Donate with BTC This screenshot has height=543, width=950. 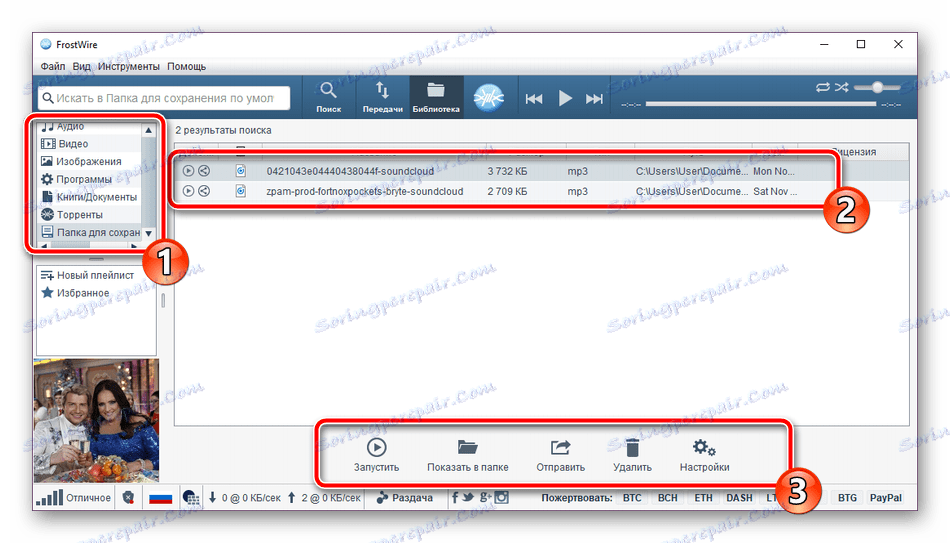pyautogui.click(x=632, y=498)
